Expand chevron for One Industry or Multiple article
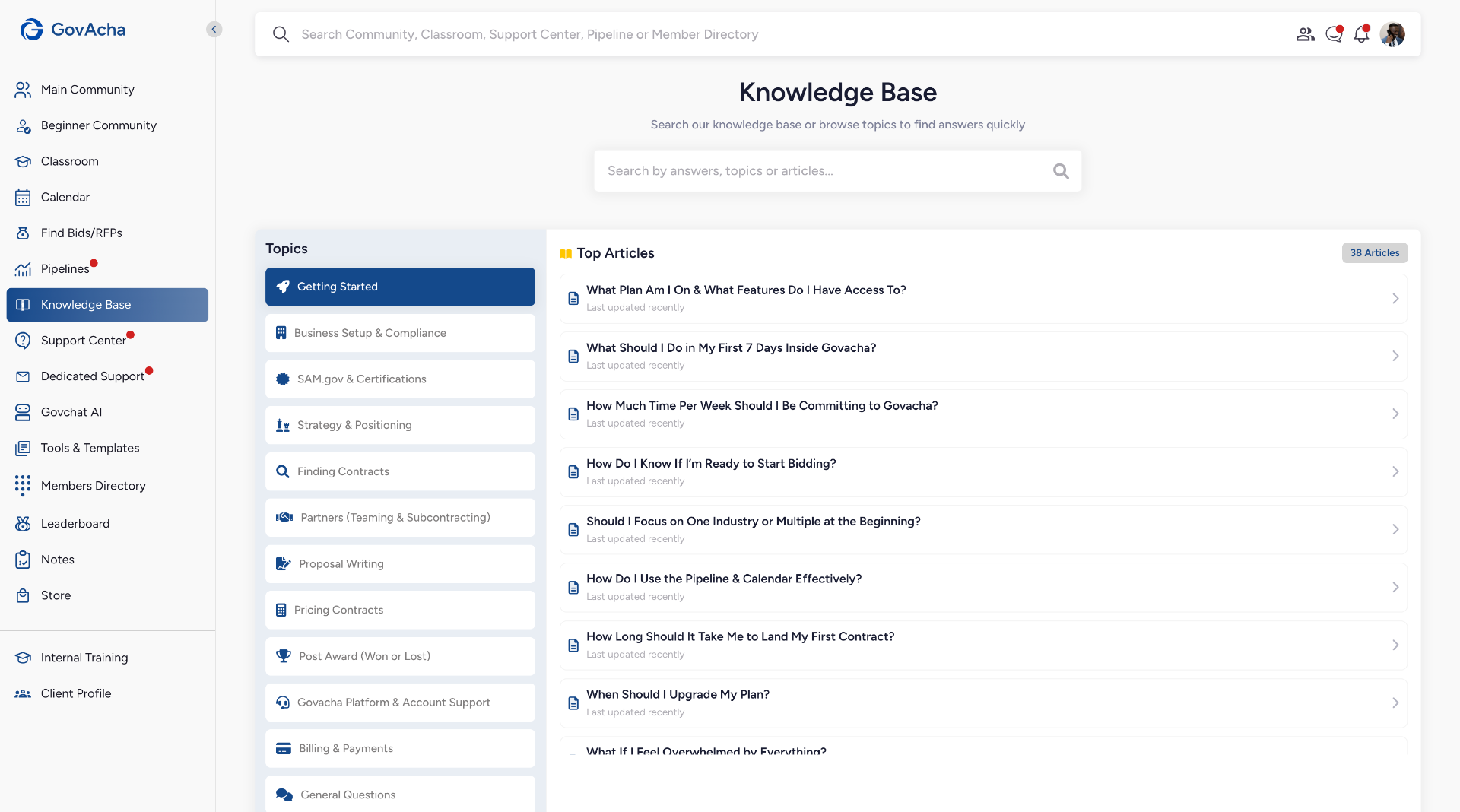This screenshot has width=1460, height=812. pyautogui.click(x=1395, y=530)
